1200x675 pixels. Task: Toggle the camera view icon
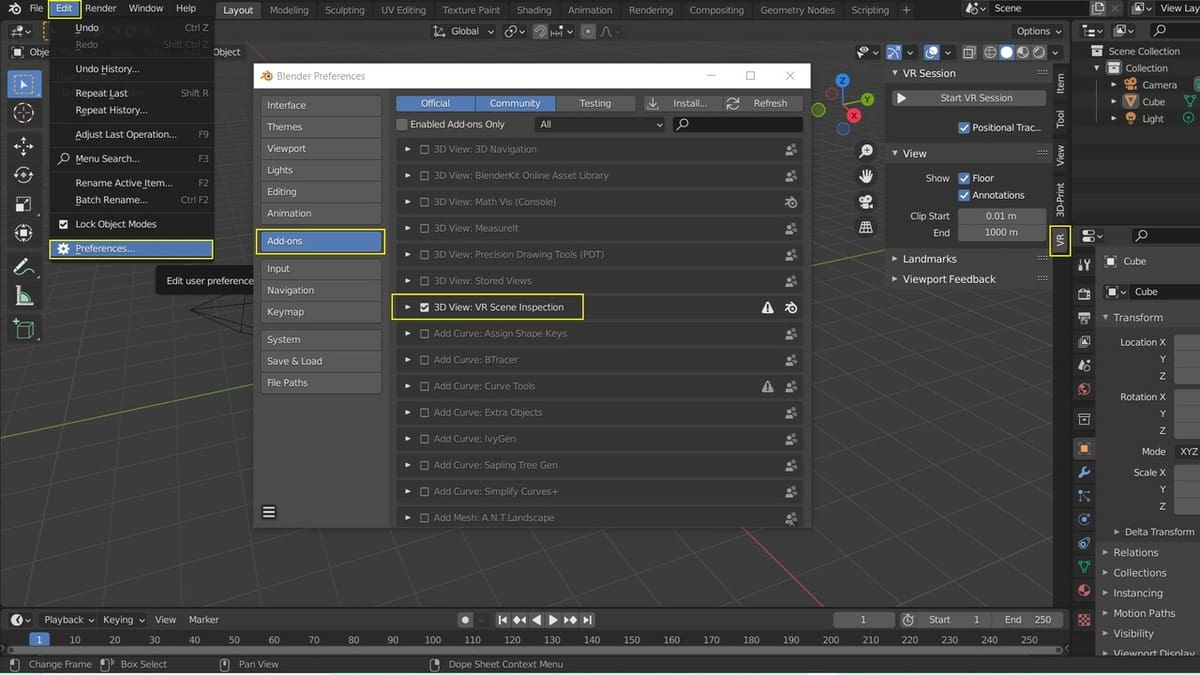(866, 202)
